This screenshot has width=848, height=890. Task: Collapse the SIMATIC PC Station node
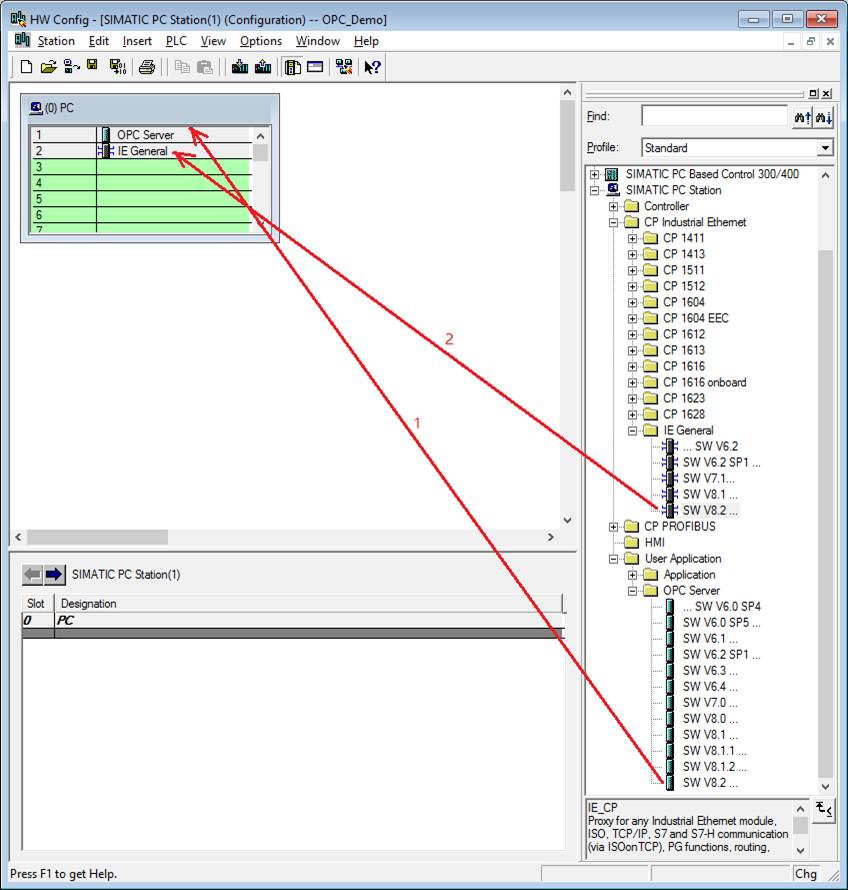[x=594, y=190]
